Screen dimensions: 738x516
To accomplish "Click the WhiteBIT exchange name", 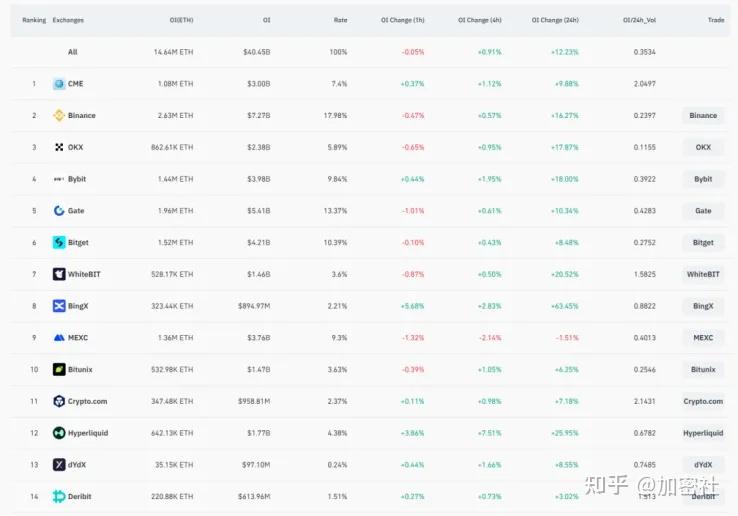I will pyautogui.click(x=84, y=274).
